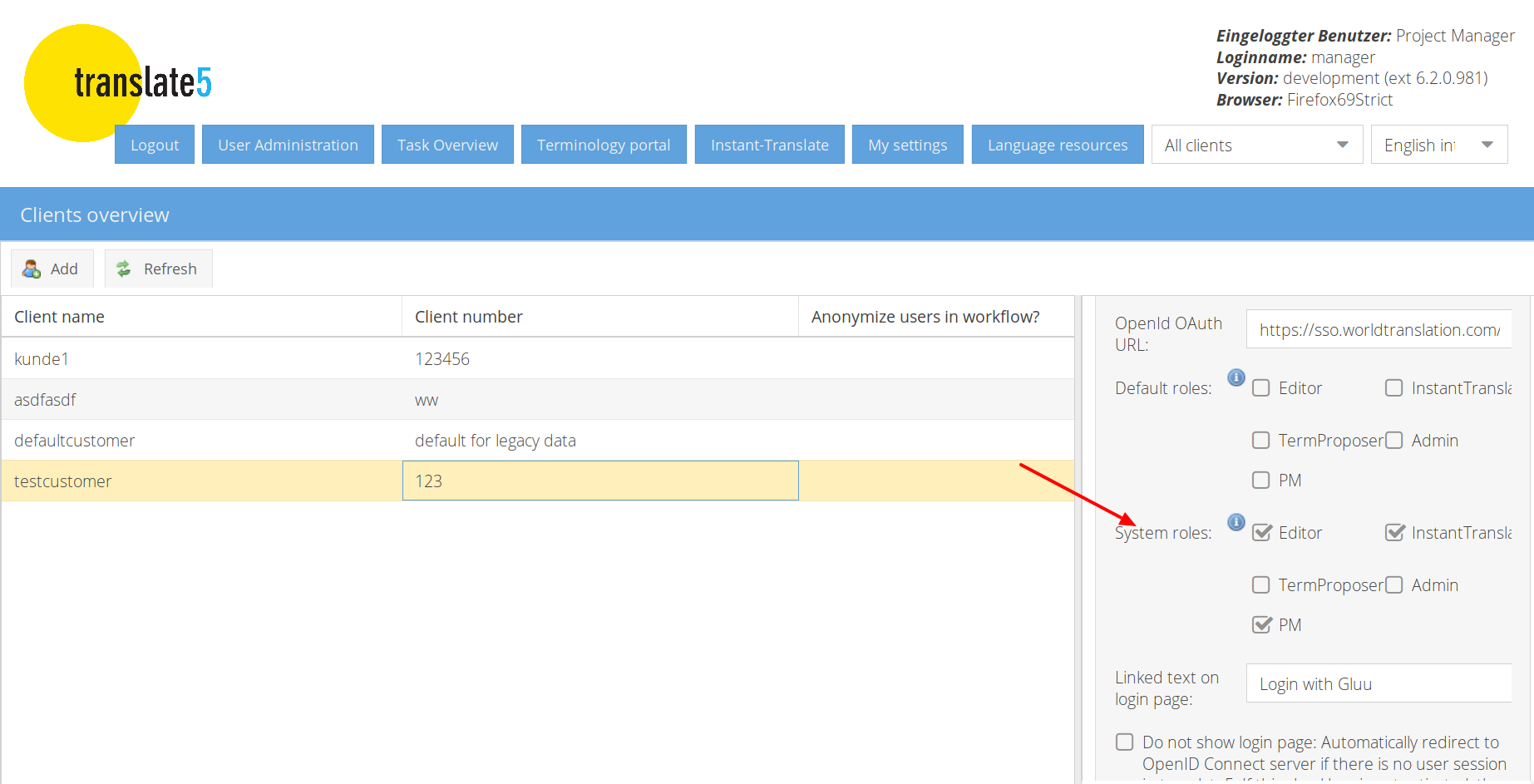Image resolution: width=1534 pixels, height=784 pixels.
Task: Sort by Client name column header
Action: click(x=200, y=317)
